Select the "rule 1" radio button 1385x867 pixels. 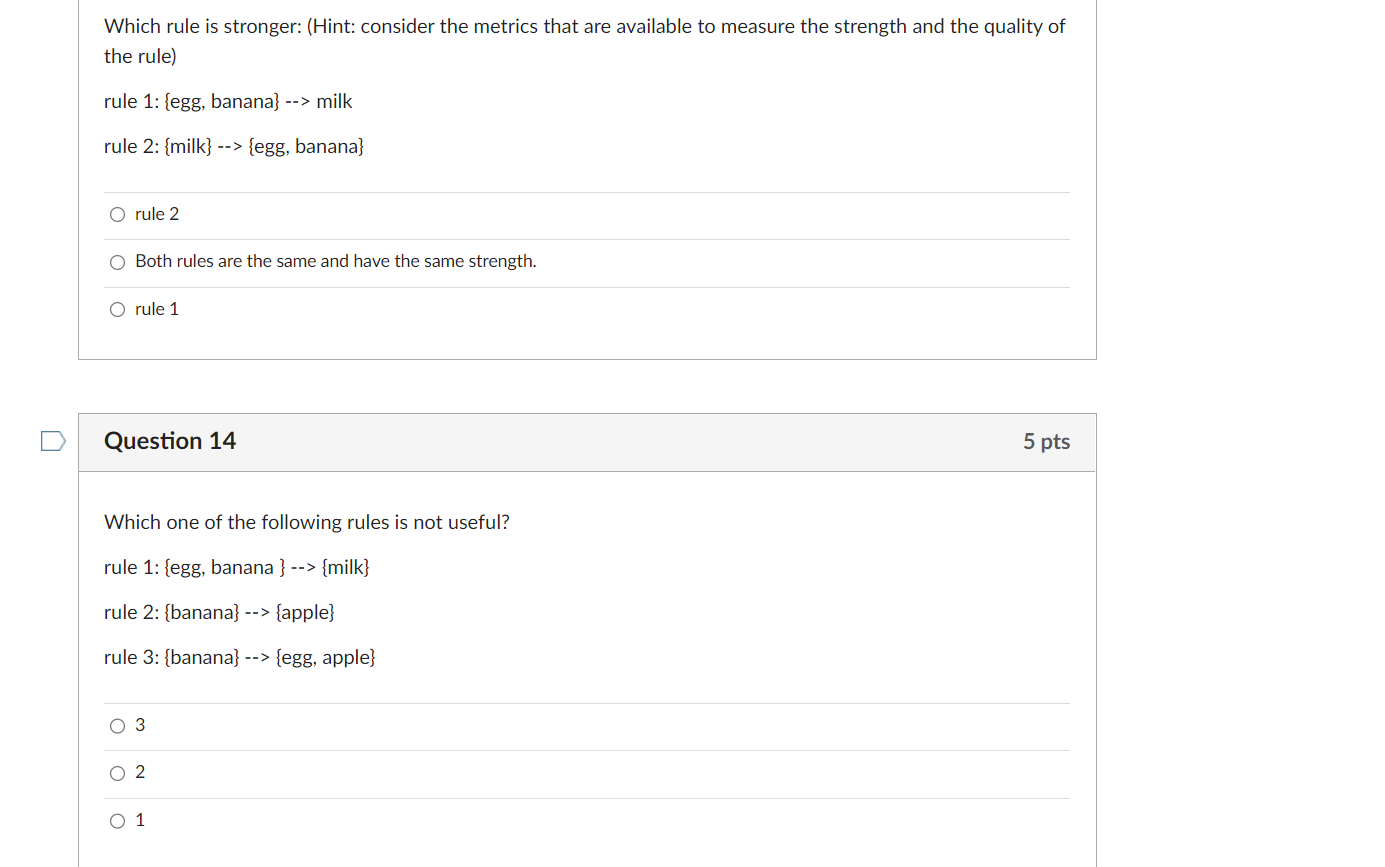click(117, 309)
